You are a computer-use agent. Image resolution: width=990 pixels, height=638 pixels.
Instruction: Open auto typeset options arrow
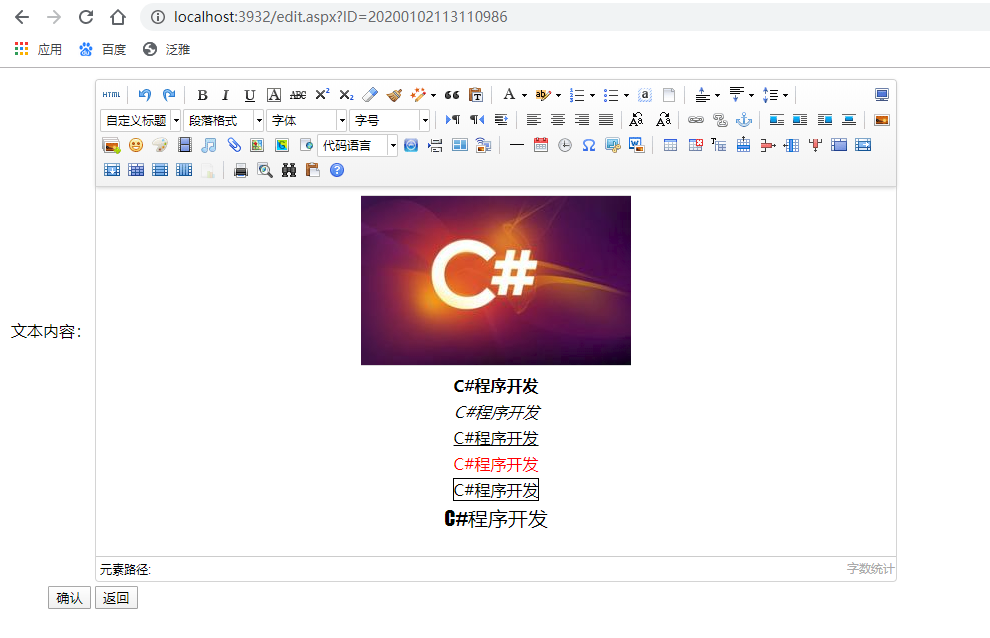[x=434, y=95]
